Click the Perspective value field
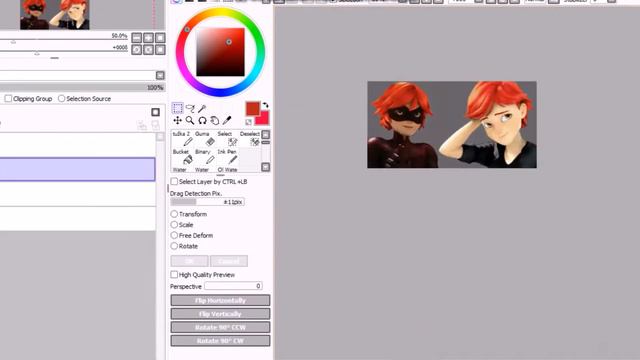The height and width of the screenshot is (360, 640). (233, 286)
